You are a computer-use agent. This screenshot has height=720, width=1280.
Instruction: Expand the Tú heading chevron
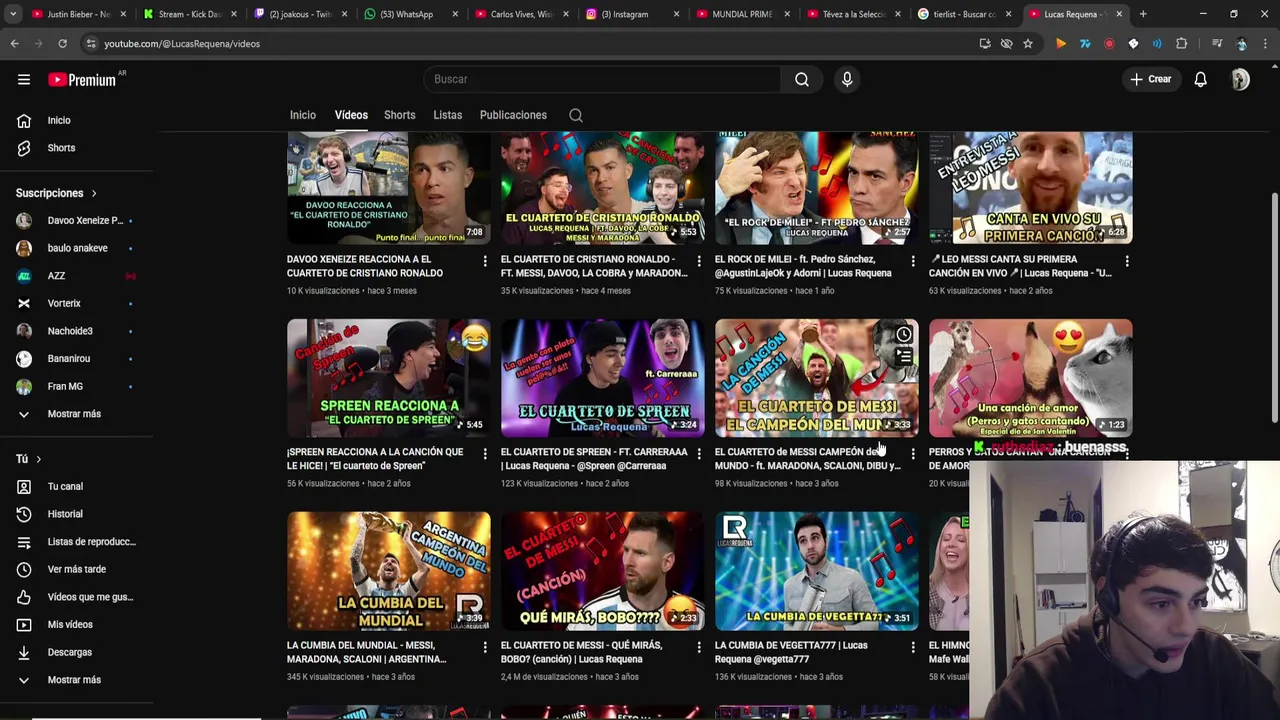coord(38,459)
